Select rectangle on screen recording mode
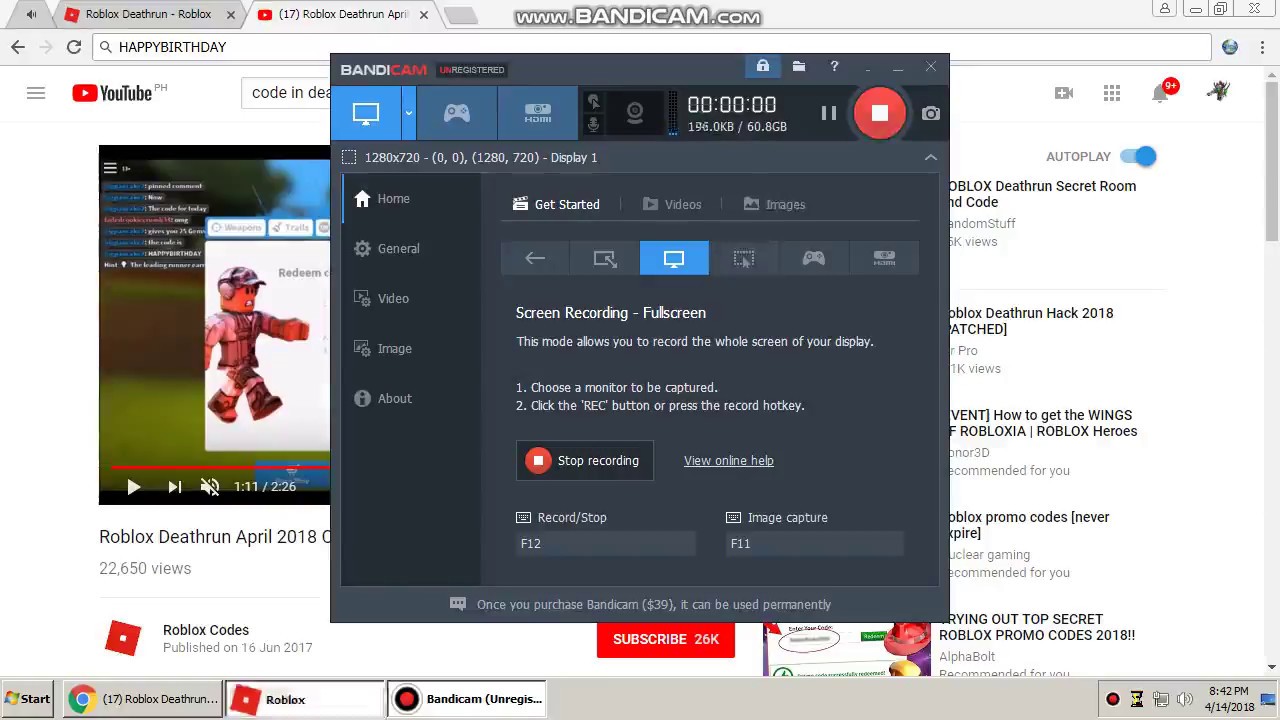The width and height of the screenshot is (1280, 720). click(x=604, y=258)
